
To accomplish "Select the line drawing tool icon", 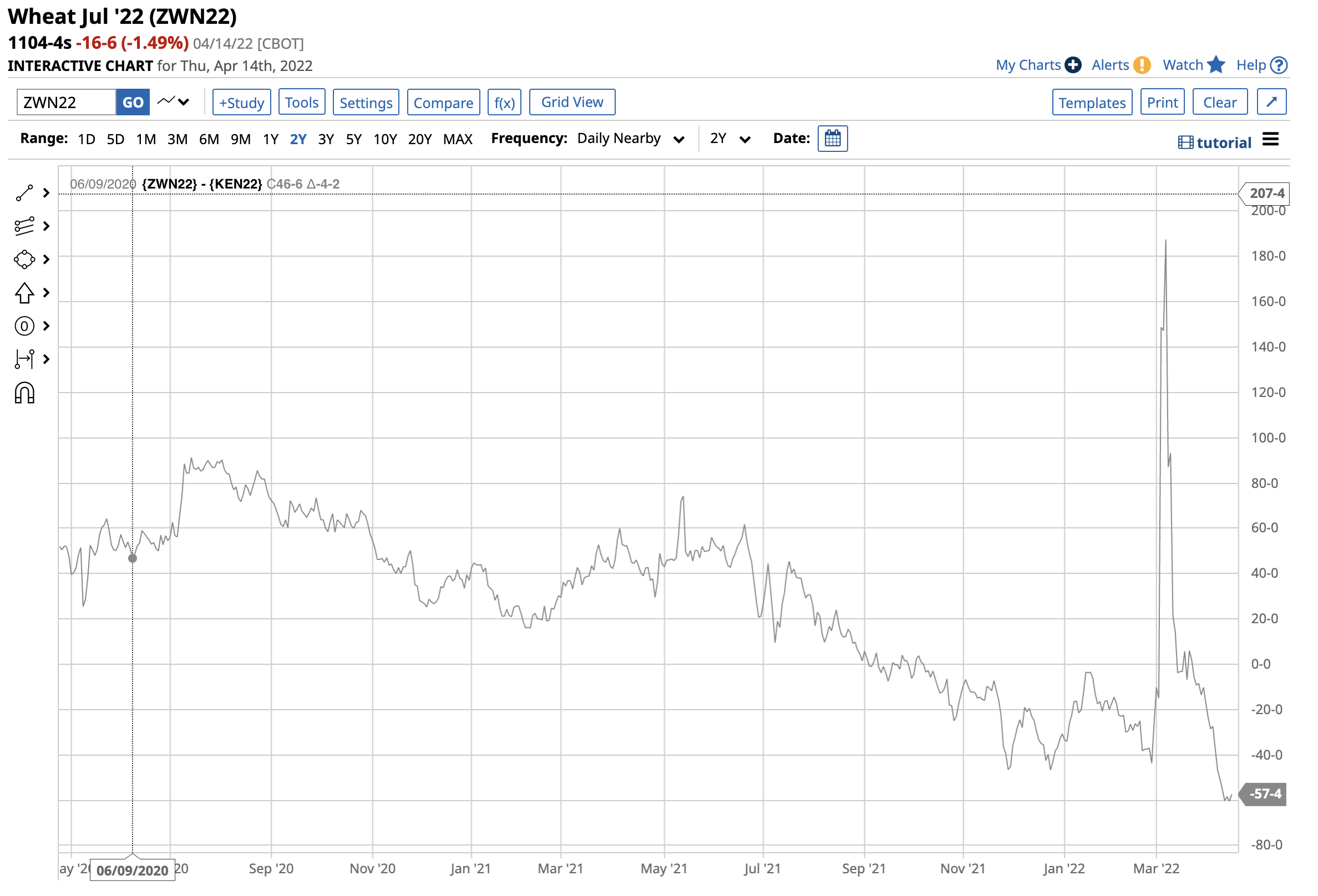I will 24,194.
